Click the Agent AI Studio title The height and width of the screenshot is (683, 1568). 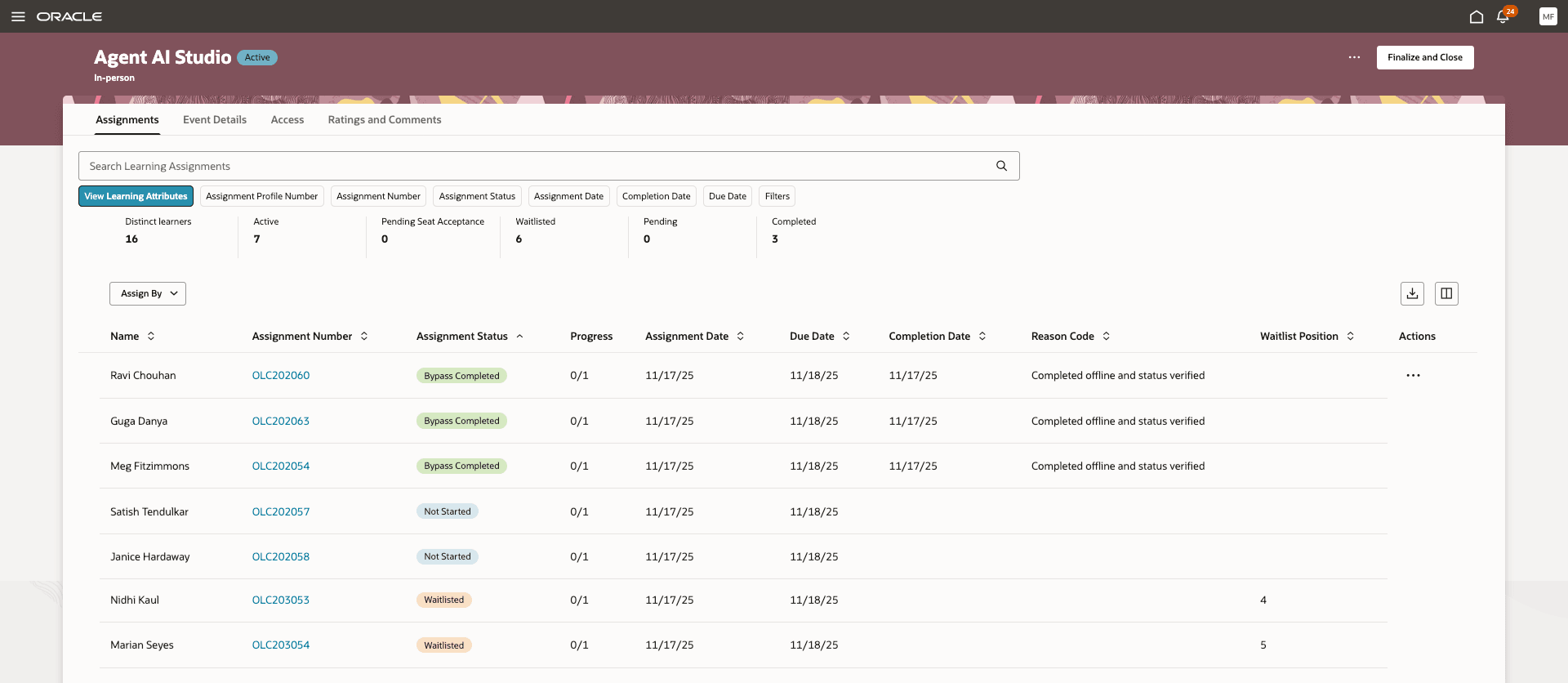click(163, 57)
